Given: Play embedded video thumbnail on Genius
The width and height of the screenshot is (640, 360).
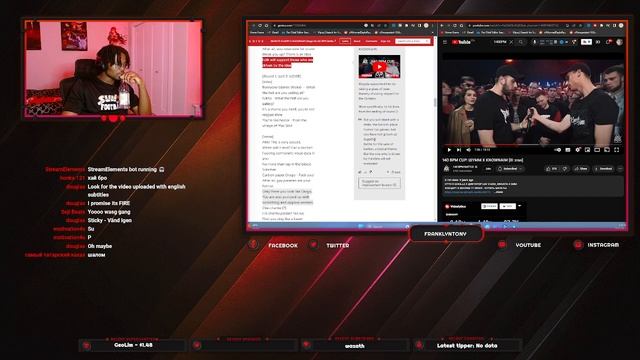Looking at the screenshot, I should coord(379,67).
